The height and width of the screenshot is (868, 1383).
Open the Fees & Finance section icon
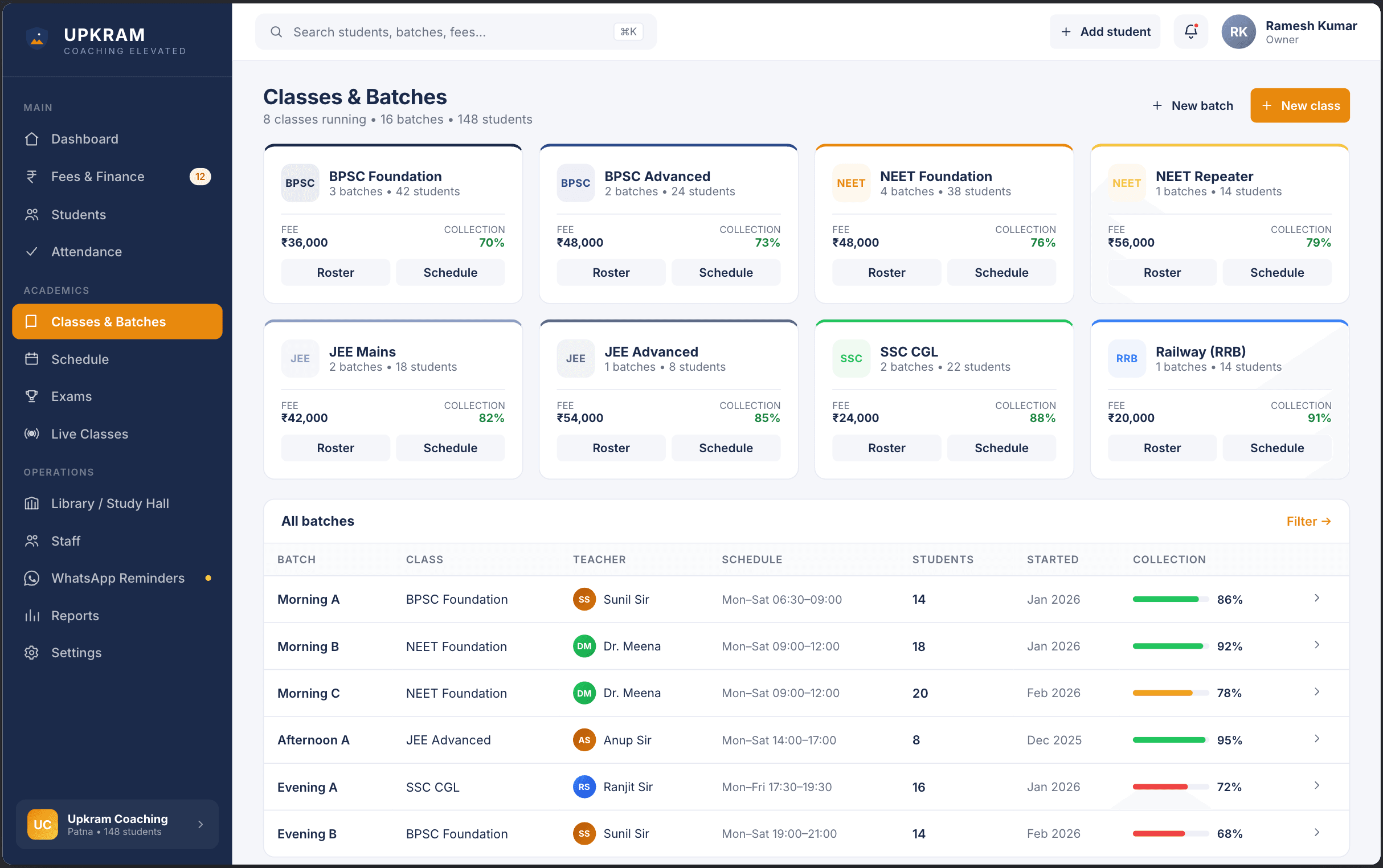click(x=32, y=176)
